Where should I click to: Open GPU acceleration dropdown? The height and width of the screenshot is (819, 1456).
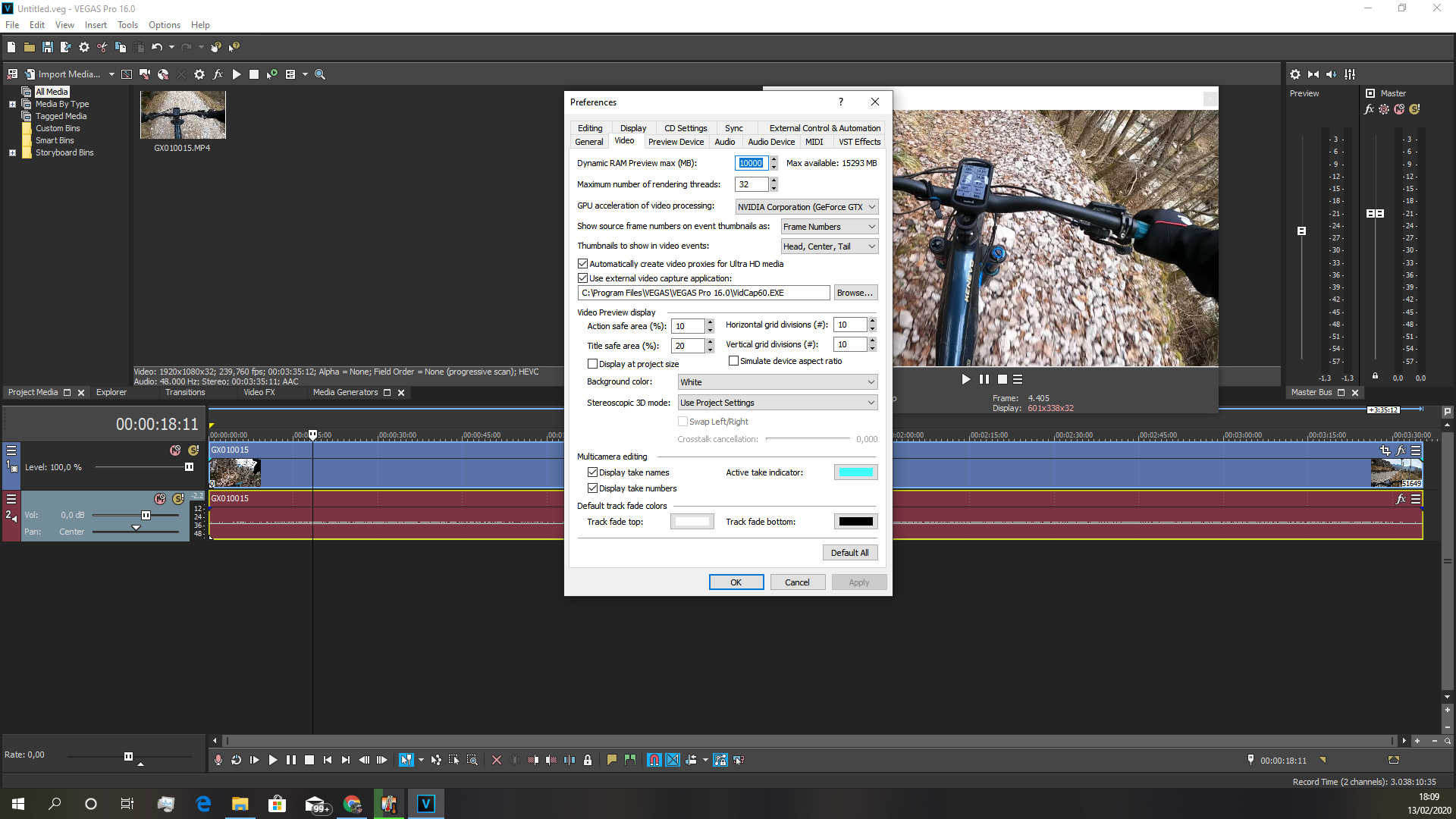click(807, 207)
